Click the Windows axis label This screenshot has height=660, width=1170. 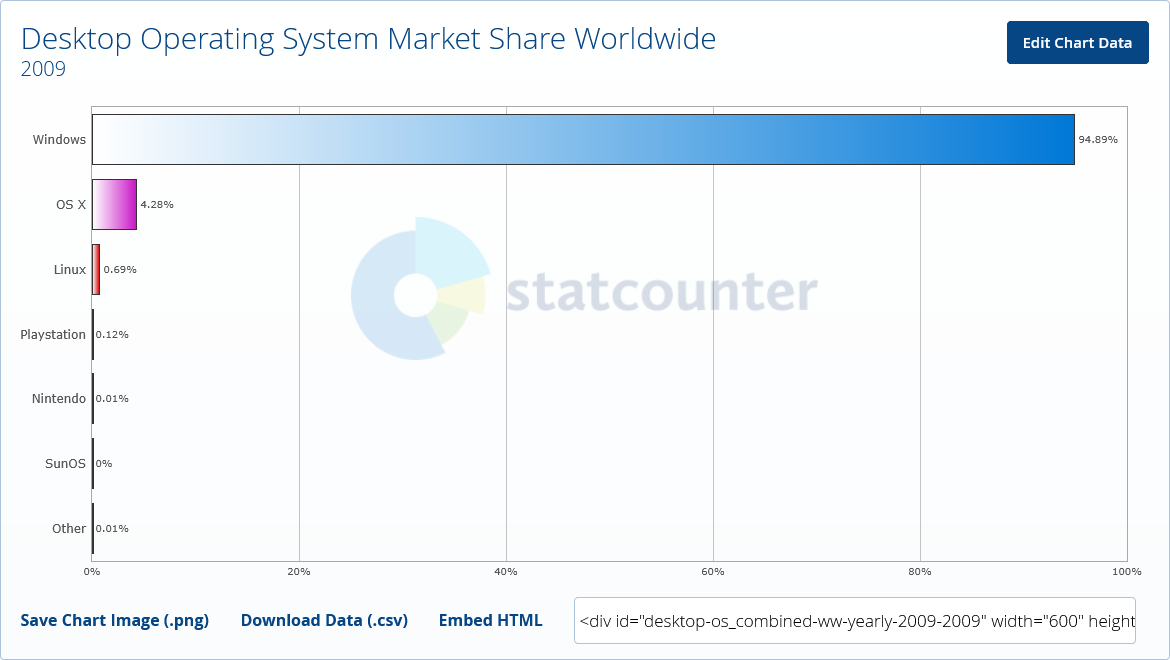tap(59, 139)
